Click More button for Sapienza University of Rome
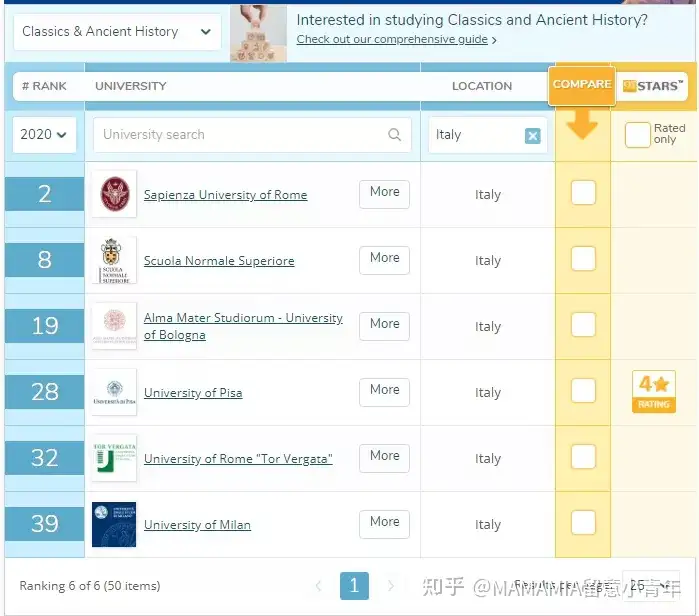699x616 pixels. [x=384, y=194]
